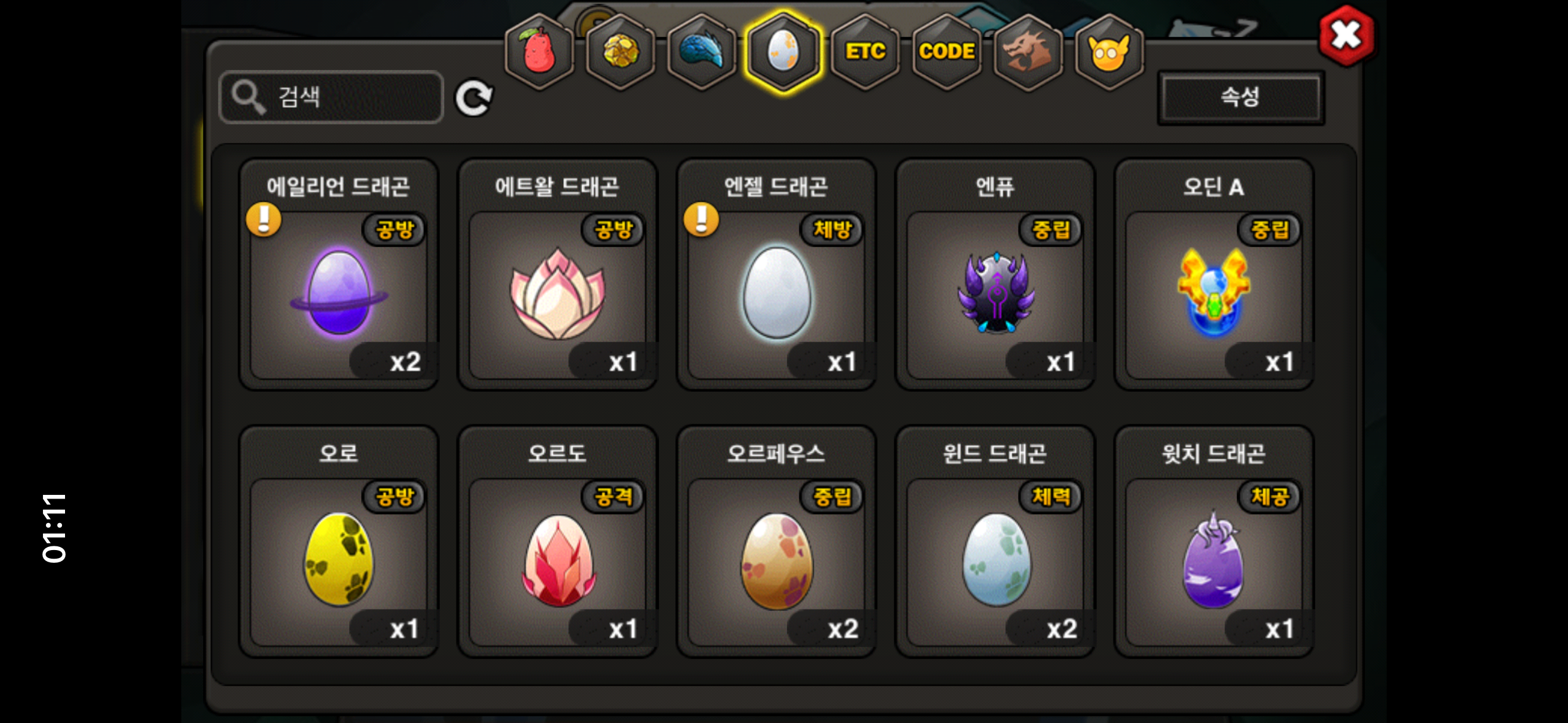Select the 에일리언 드래곤 purple egg
Viewport: 1568px width, 723px height.
point(339,274)
